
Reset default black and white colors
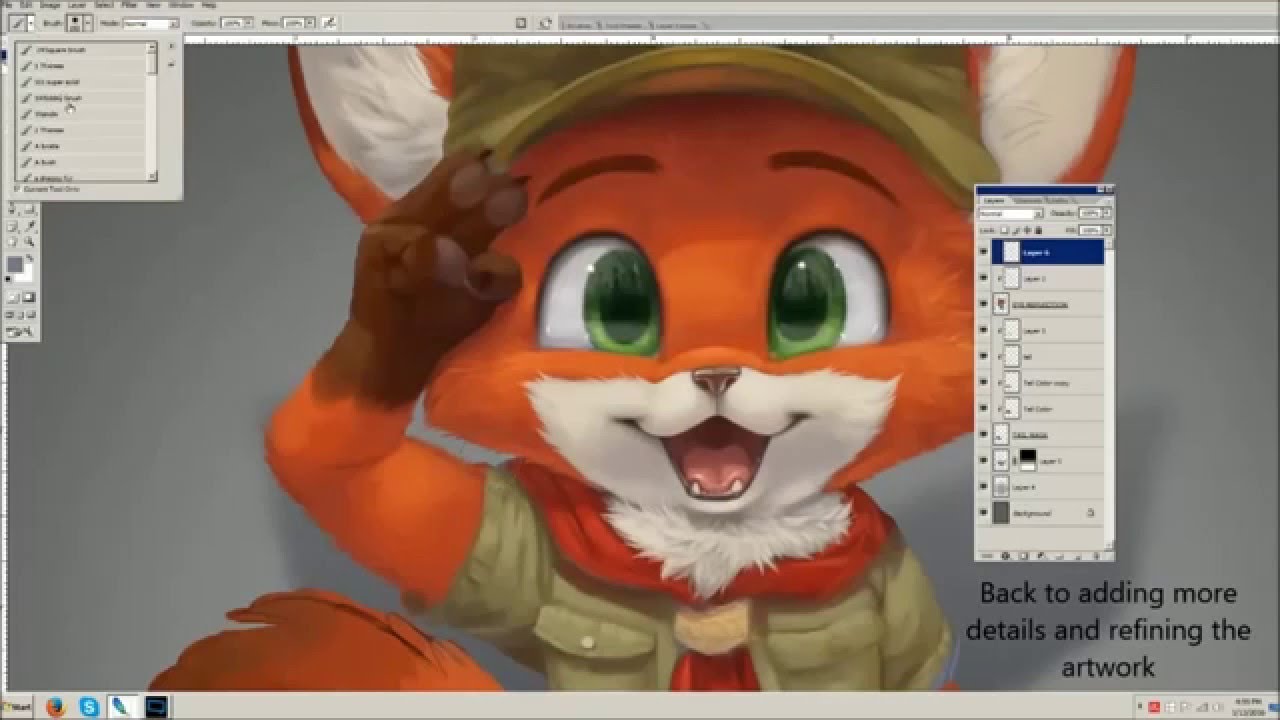pos(8,279)
